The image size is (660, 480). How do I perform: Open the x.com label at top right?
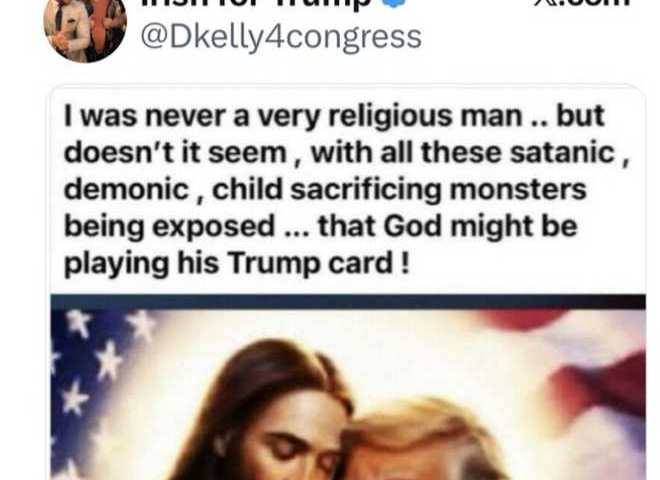click(583, 3)
